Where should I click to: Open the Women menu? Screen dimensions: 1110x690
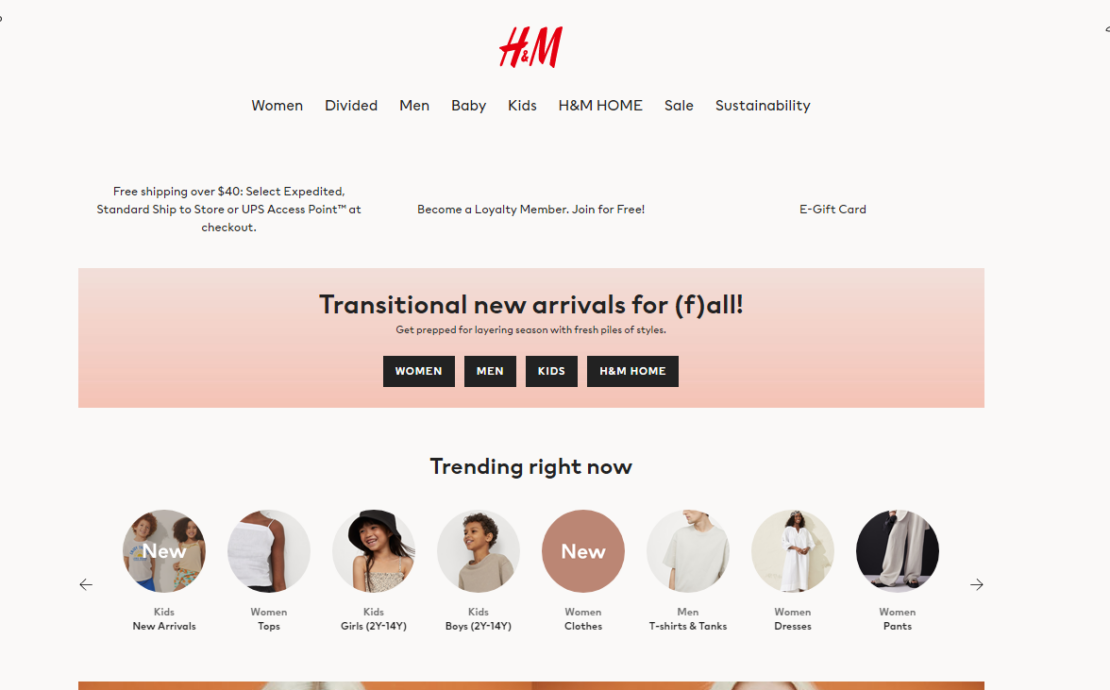coord(277,105)
